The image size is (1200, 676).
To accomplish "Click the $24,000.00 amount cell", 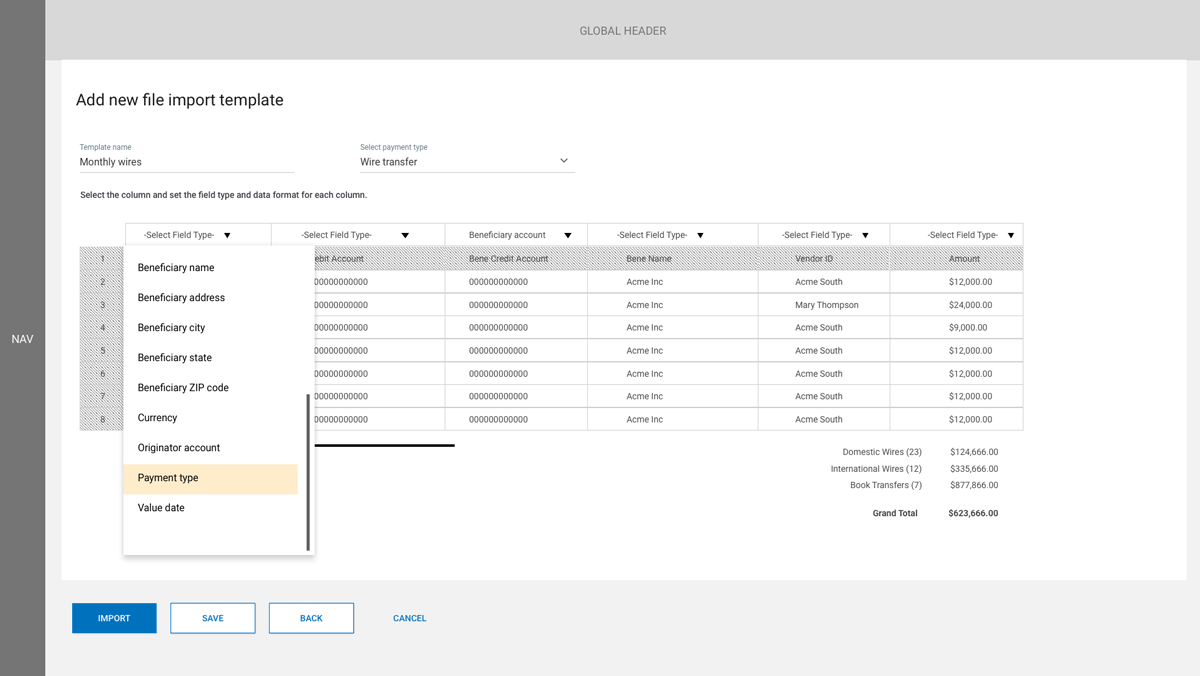I will tap(957, 305).
